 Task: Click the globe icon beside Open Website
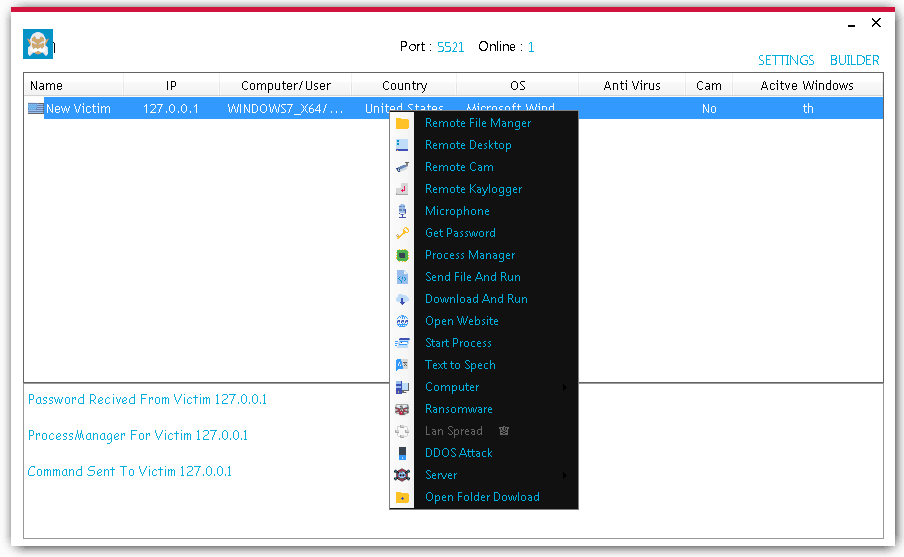coord(402,321)
